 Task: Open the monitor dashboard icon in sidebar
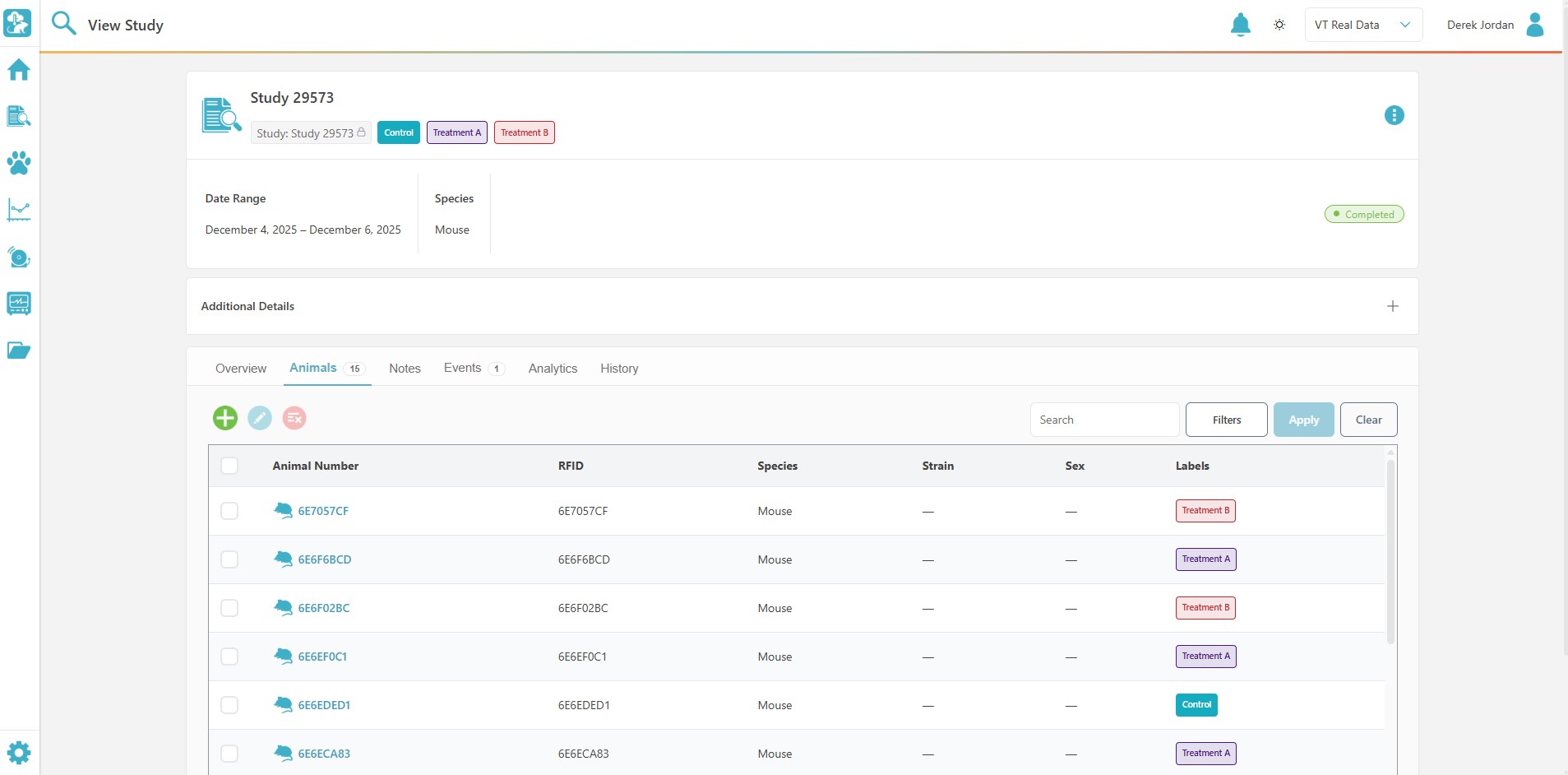coord(19,304)
